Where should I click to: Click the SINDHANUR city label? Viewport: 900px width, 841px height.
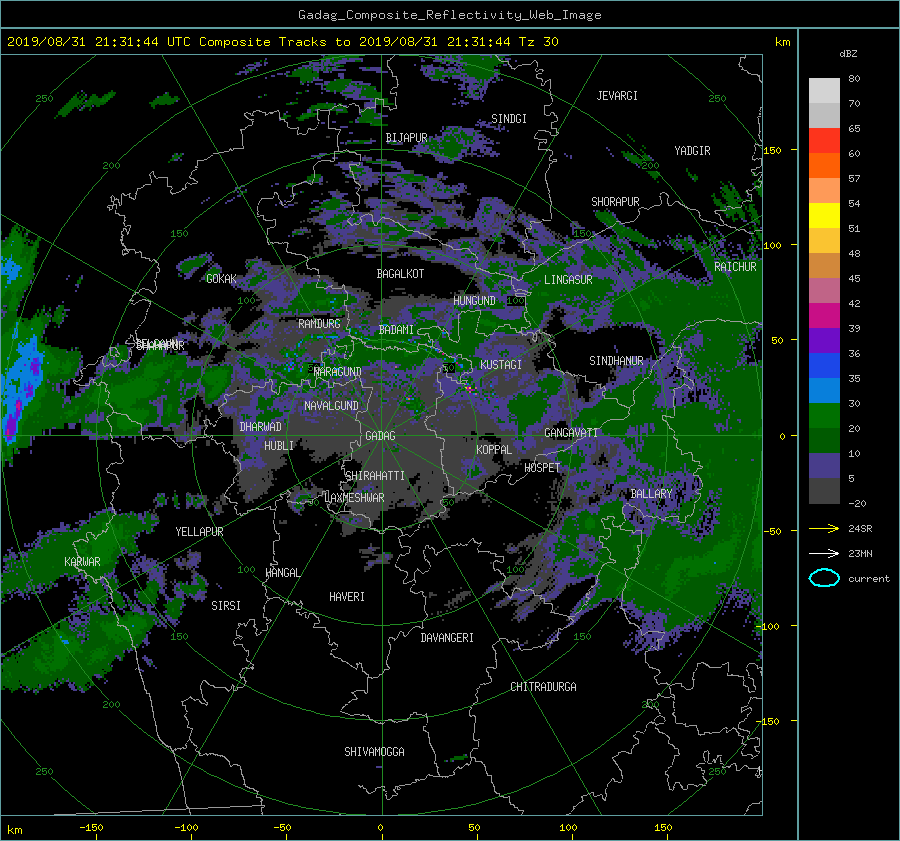[x=616, y=361]
